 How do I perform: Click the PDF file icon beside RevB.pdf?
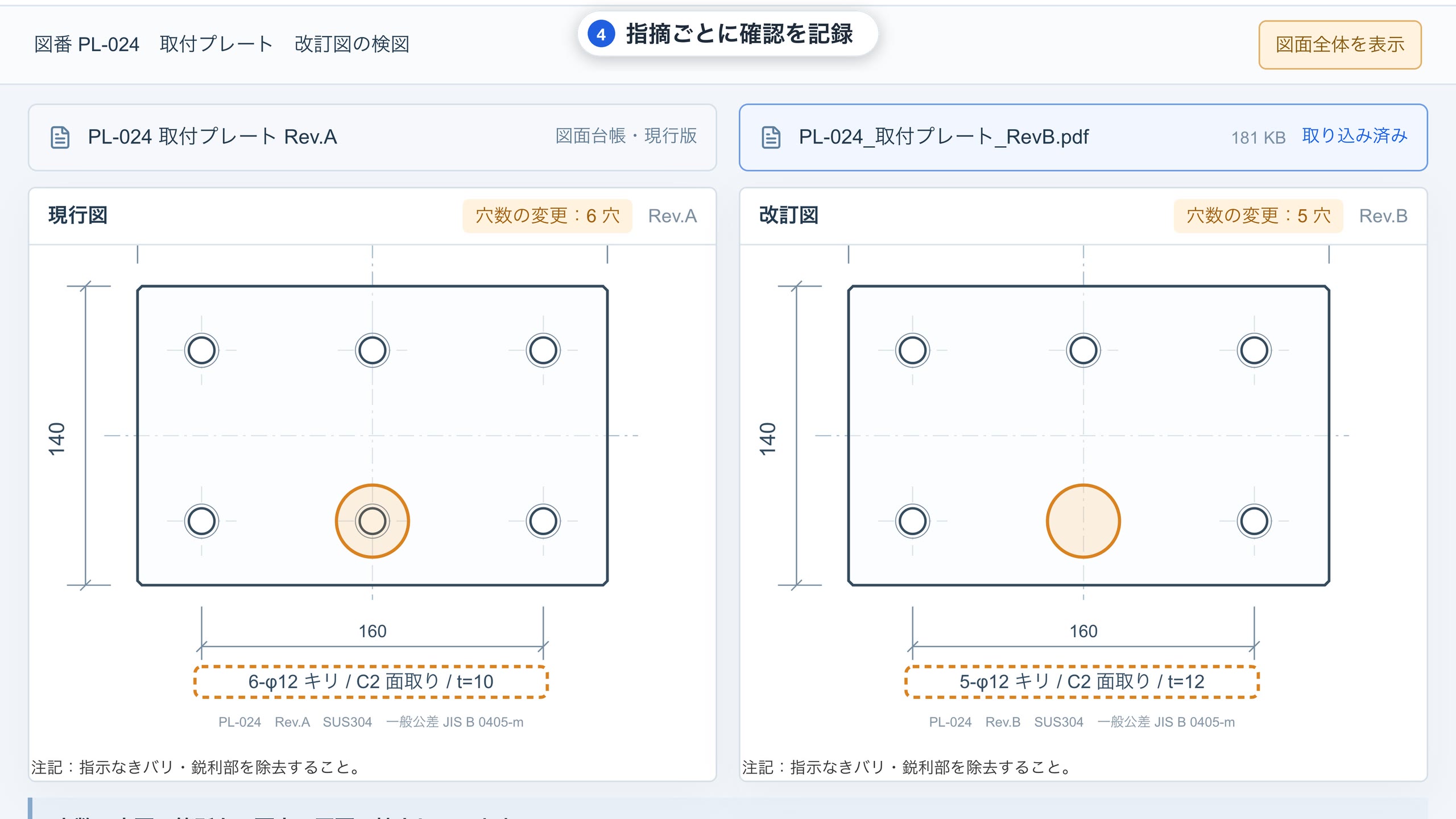click(771, 137)
